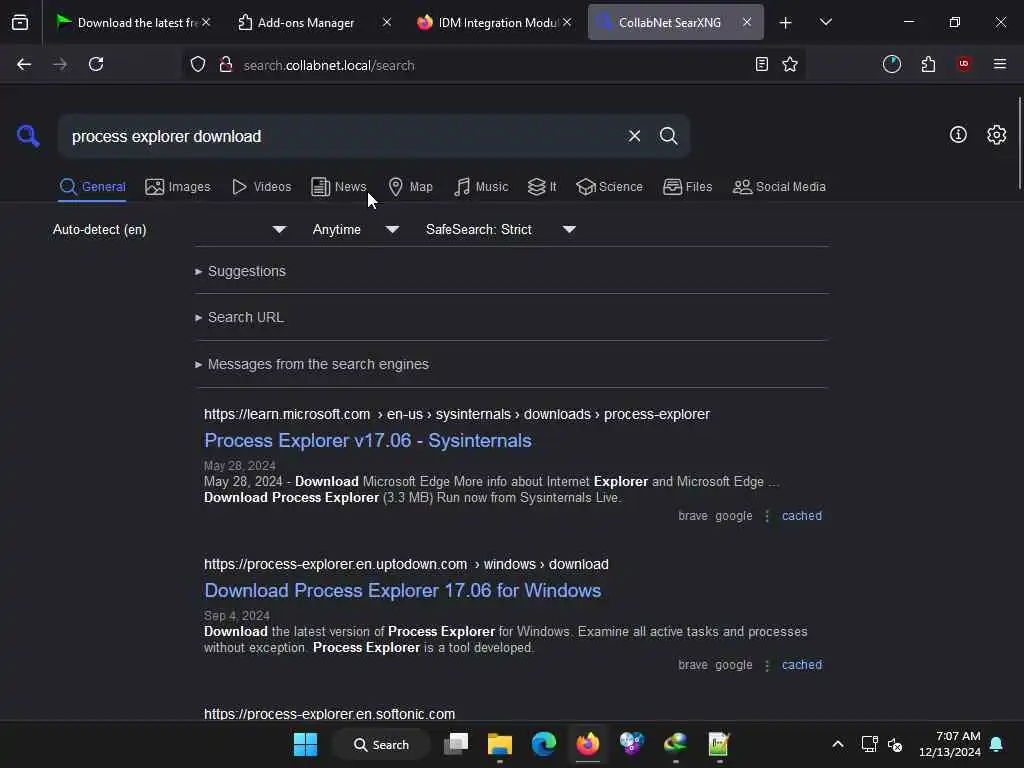This screenshot has width=1024, height=768.
Task: Open the tracking protection shield icon
Action: click(x=198, y=64)
